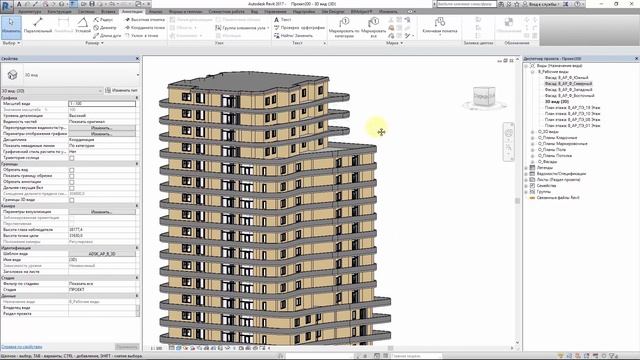
Task: Close the Диспетчер проекта browser panel
Action: 636,59
